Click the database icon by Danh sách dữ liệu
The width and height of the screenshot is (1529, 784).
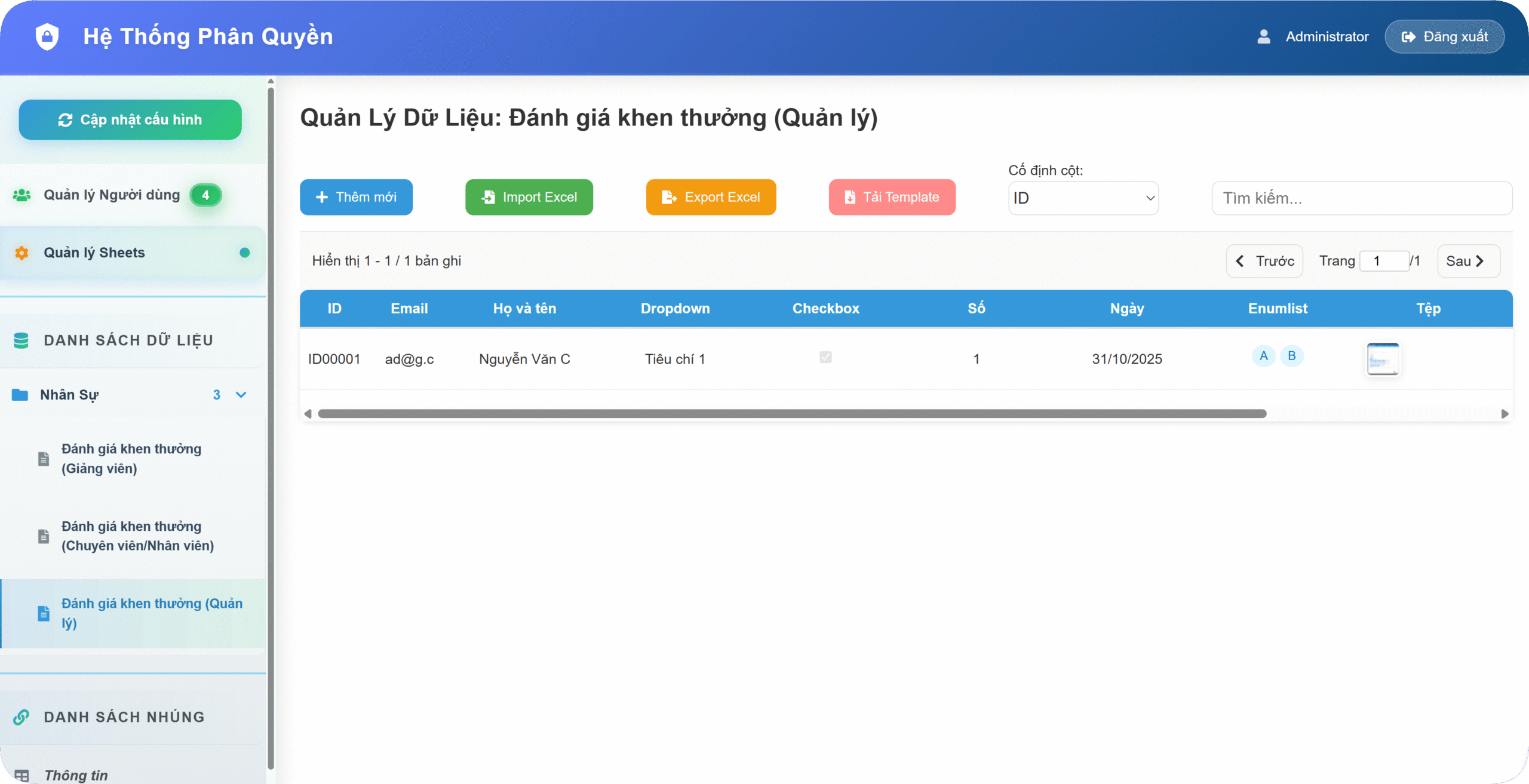coord(22,340)
